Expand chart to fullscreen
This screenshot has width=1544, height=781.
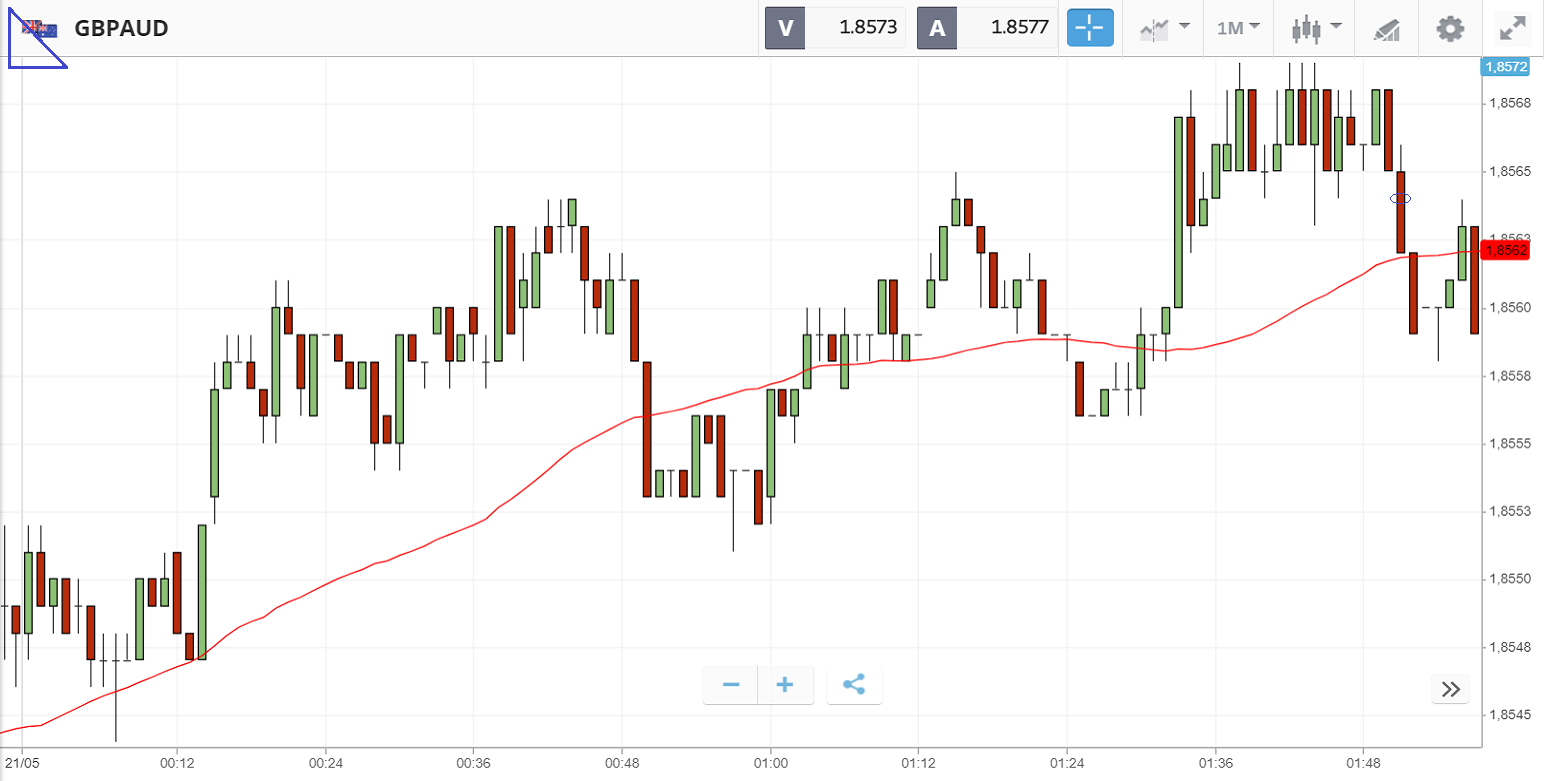coord(1513,28)
